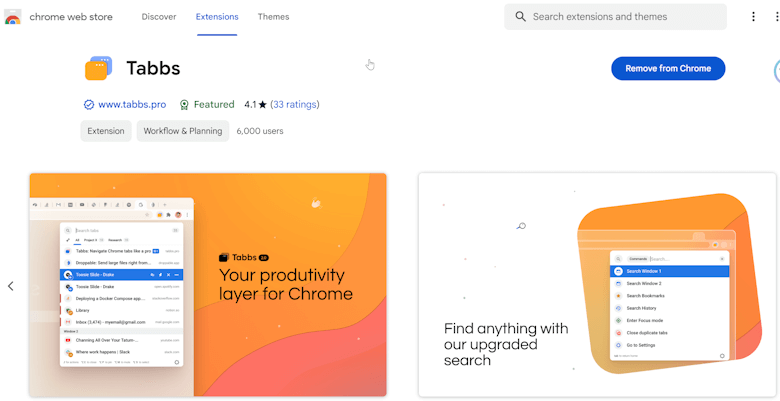Click the Chrome Web Store rainbow logo
This screenshot has width=780, height=401.
(x=13, y=17)
